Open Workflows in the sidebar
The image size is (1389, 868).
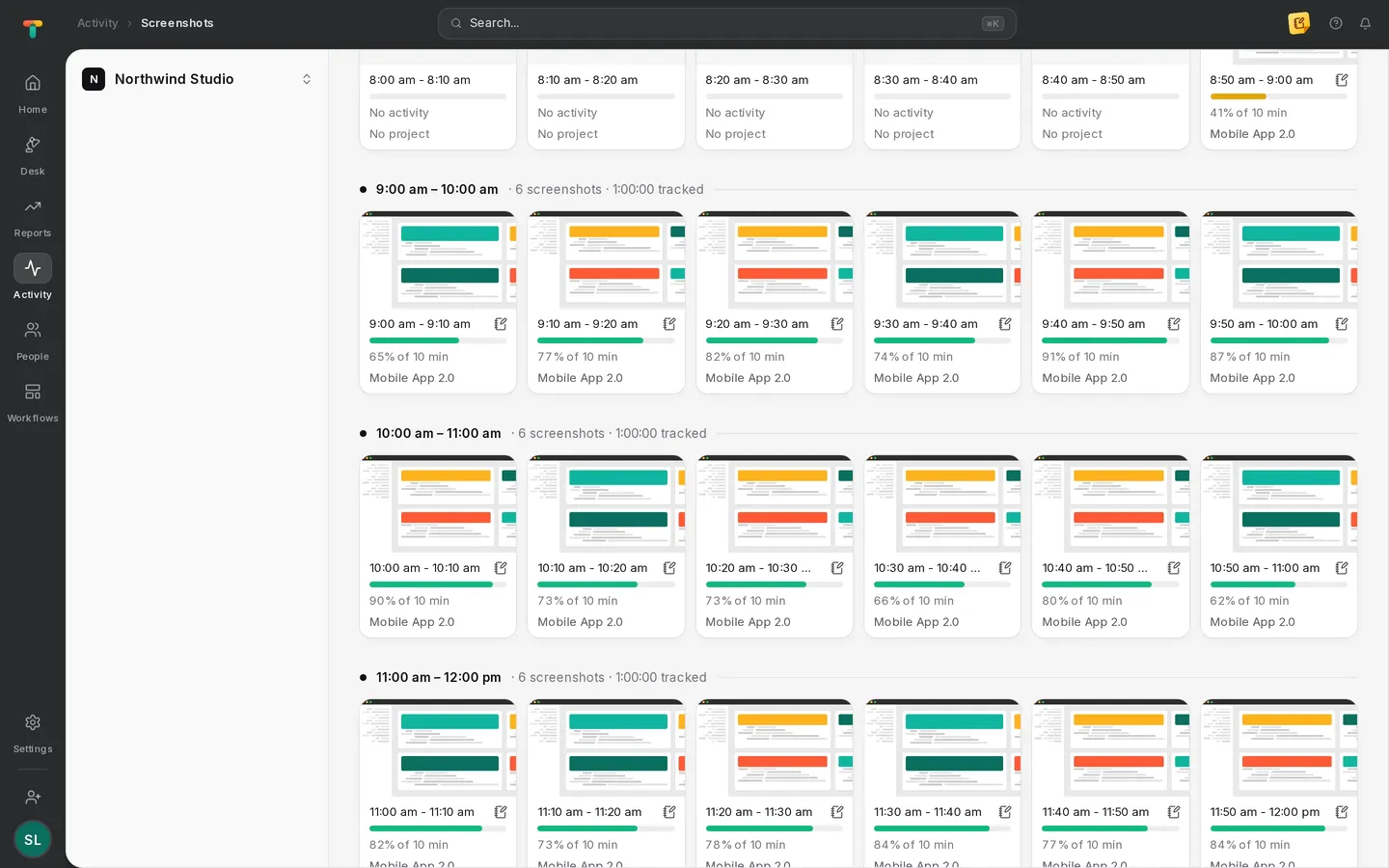(x=33, y=402)
